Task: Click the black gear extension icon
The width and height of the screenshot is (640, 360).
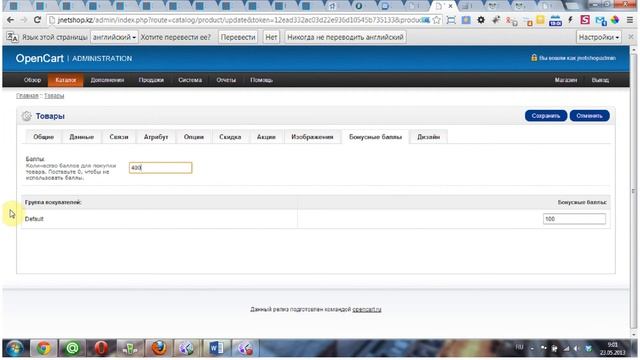Action: click(481, 20)
